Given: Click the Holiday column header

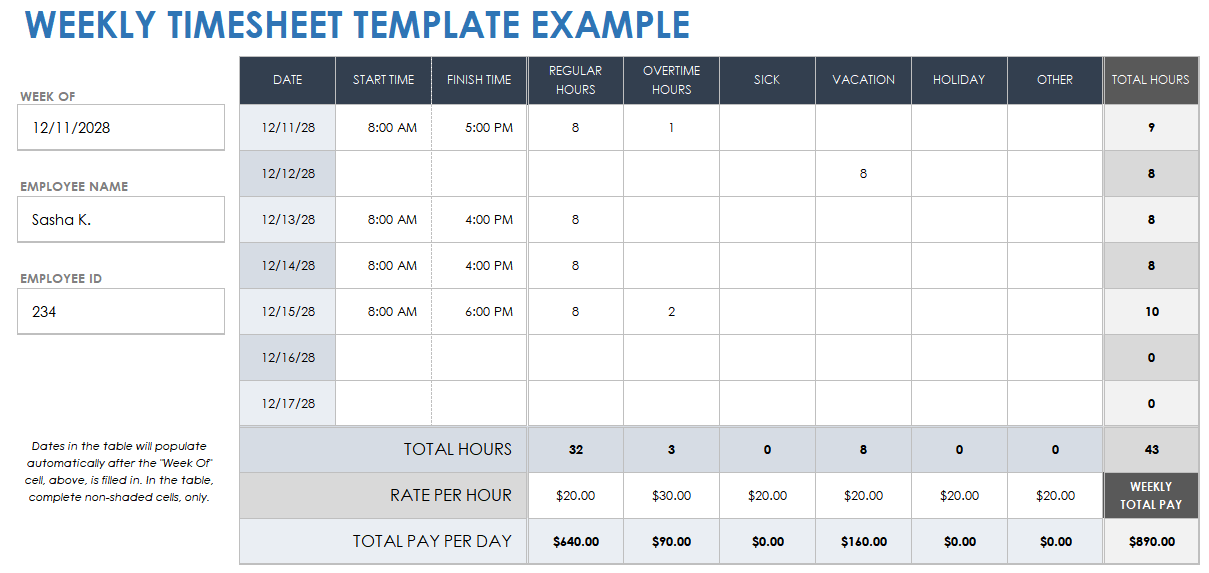Looking at the screenshot, I should click(x=959, y=80).
